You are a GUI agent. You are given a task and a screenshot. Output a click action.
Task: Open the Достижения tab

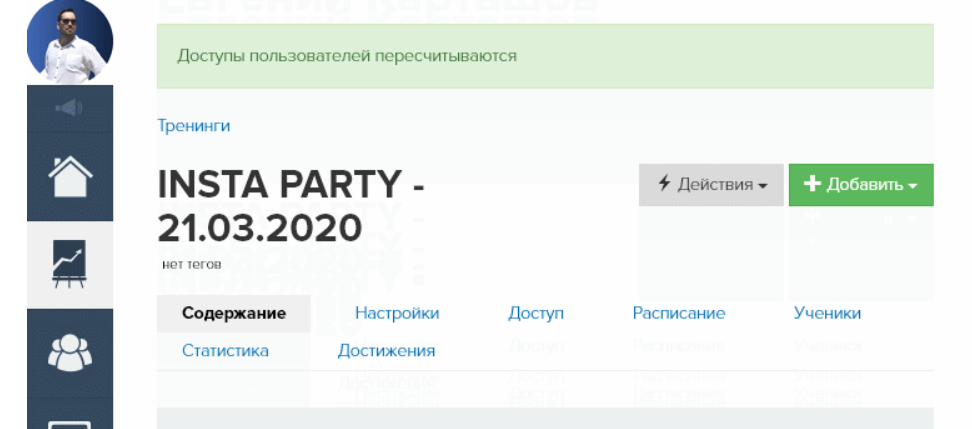click(386, 351)
